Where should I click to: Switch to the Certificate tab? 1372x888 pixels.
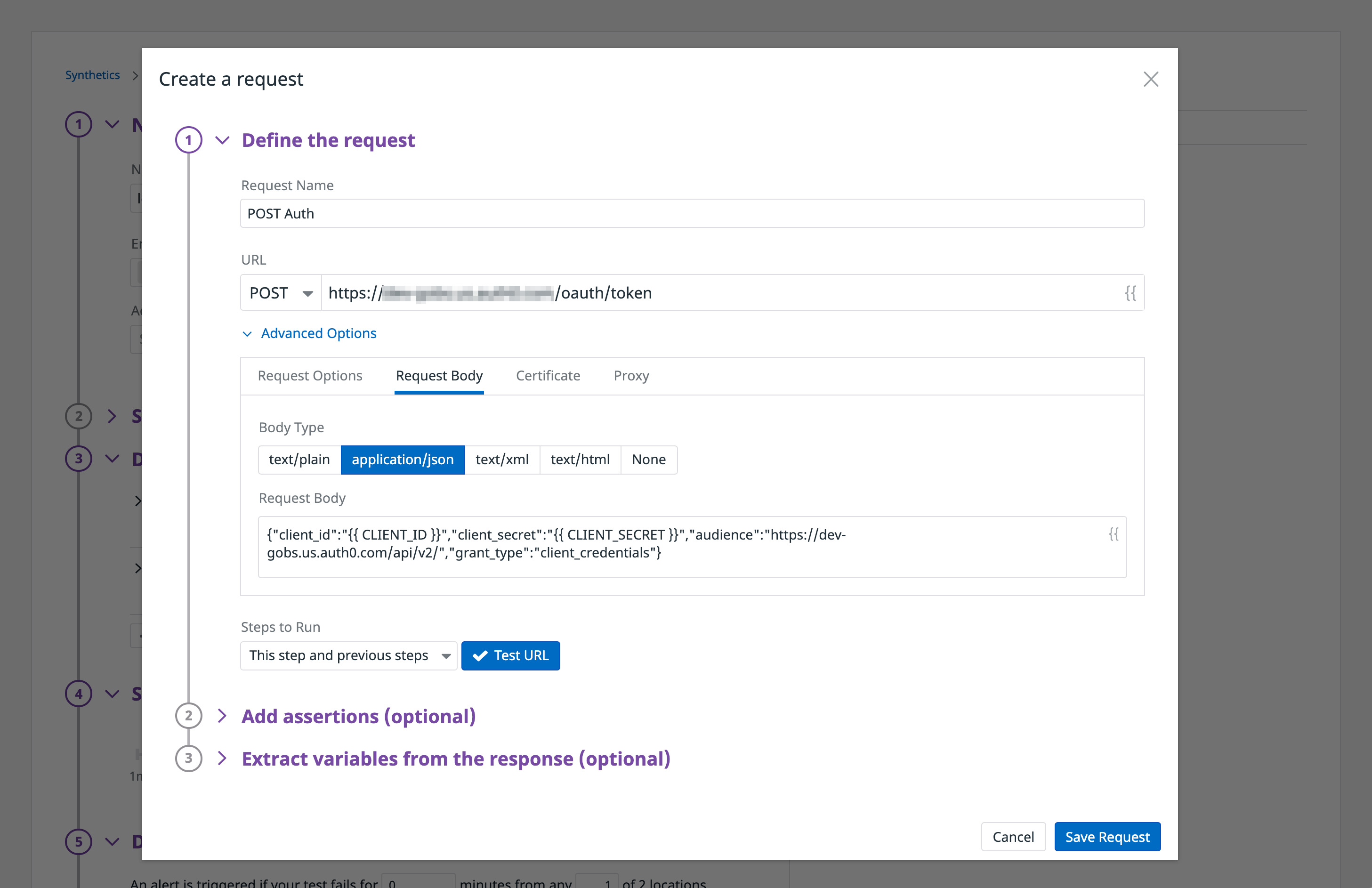[x=548, y=375]
